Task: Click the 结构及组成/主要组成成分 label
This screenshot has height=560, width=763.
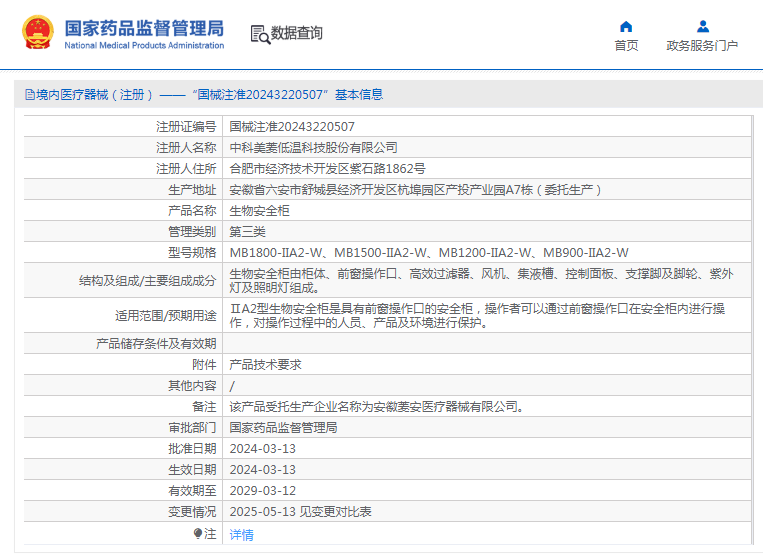Action: pos(147,280)
